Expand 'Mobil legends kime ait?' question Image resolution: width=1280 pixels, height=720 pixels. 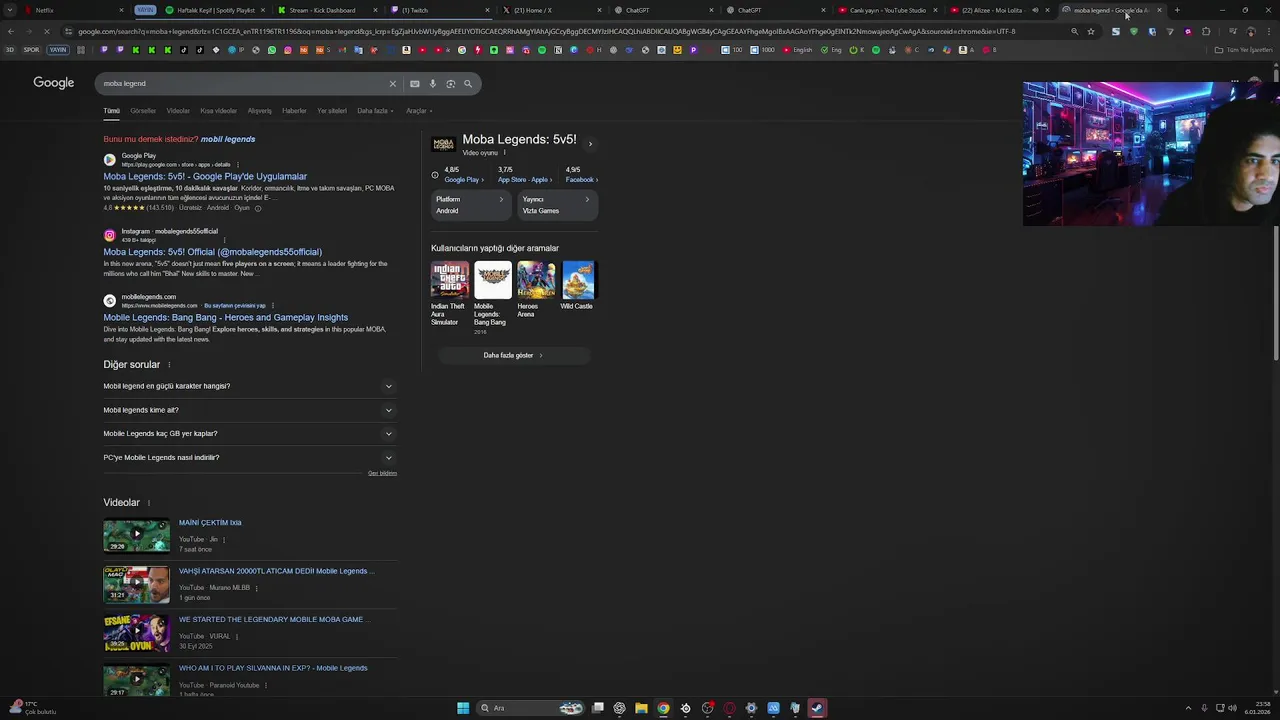(x=249, y=410)
